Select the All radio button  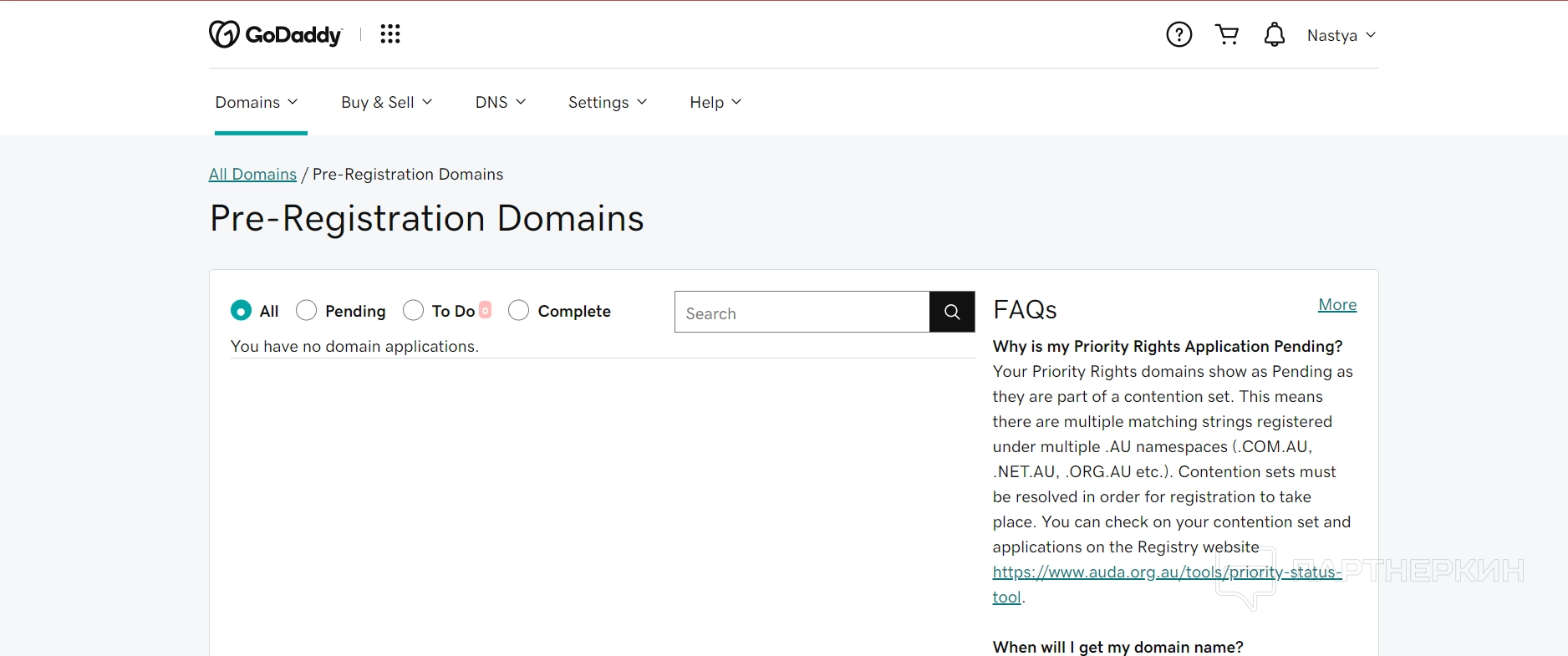(x=241, y=311)
